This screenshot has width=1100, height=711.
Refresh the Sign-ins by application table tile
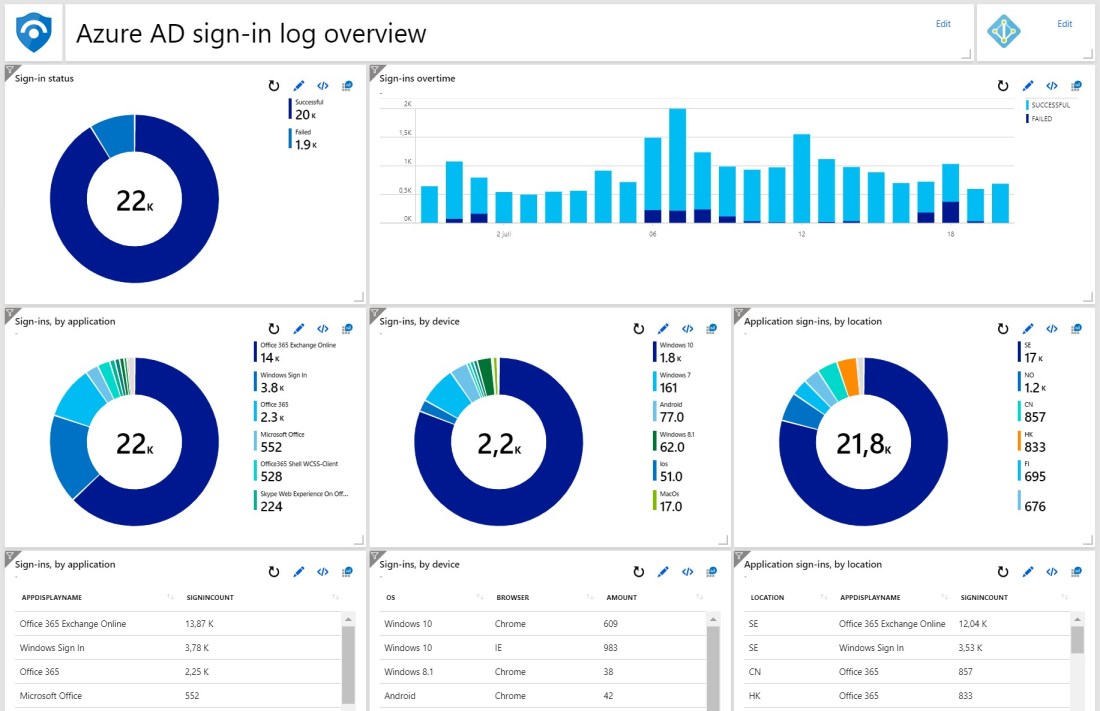pos(274,571)
